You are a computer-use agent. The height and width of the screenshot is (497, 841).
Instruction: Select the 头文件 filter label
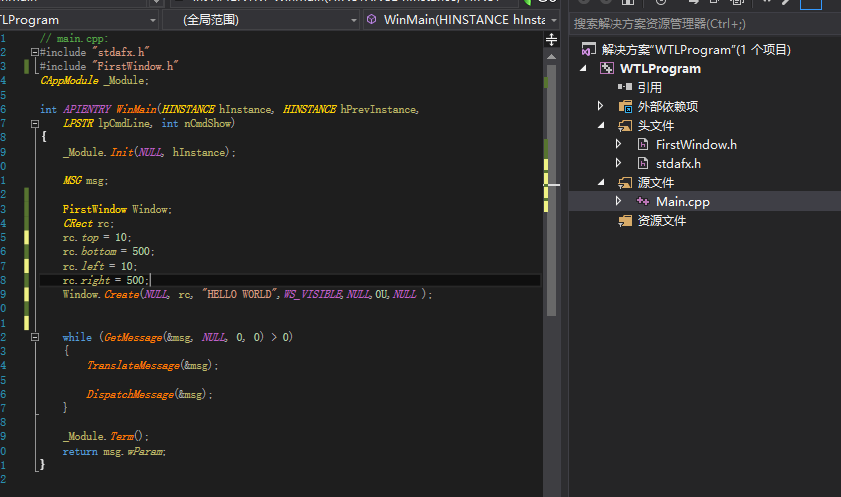click(655, 125)
